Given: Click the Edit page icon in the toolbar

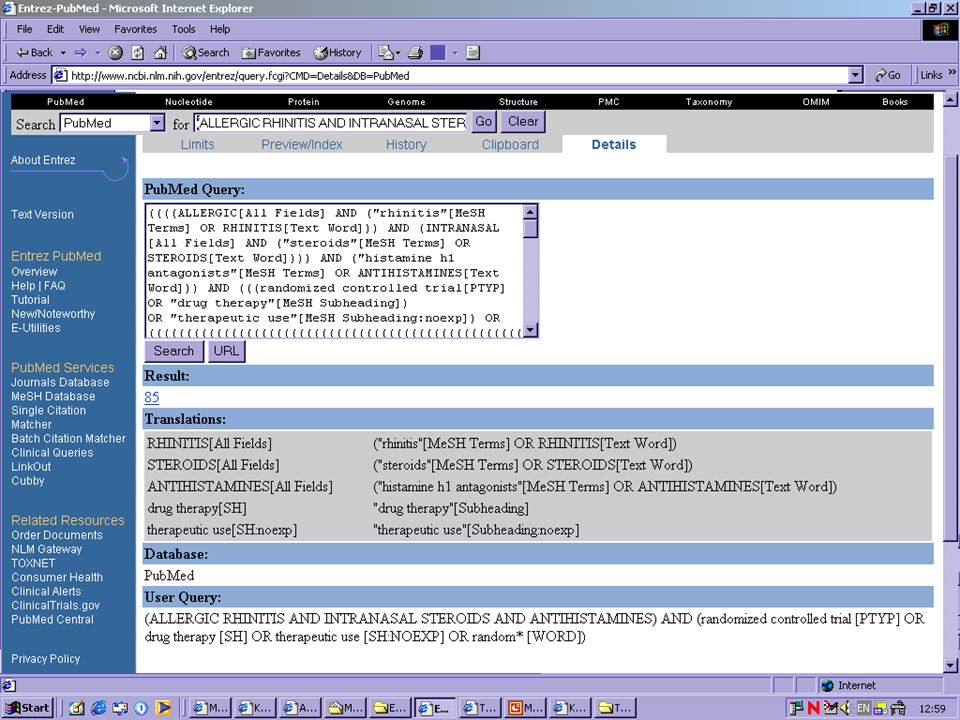Looking at the screenshot, I should 473,53.
